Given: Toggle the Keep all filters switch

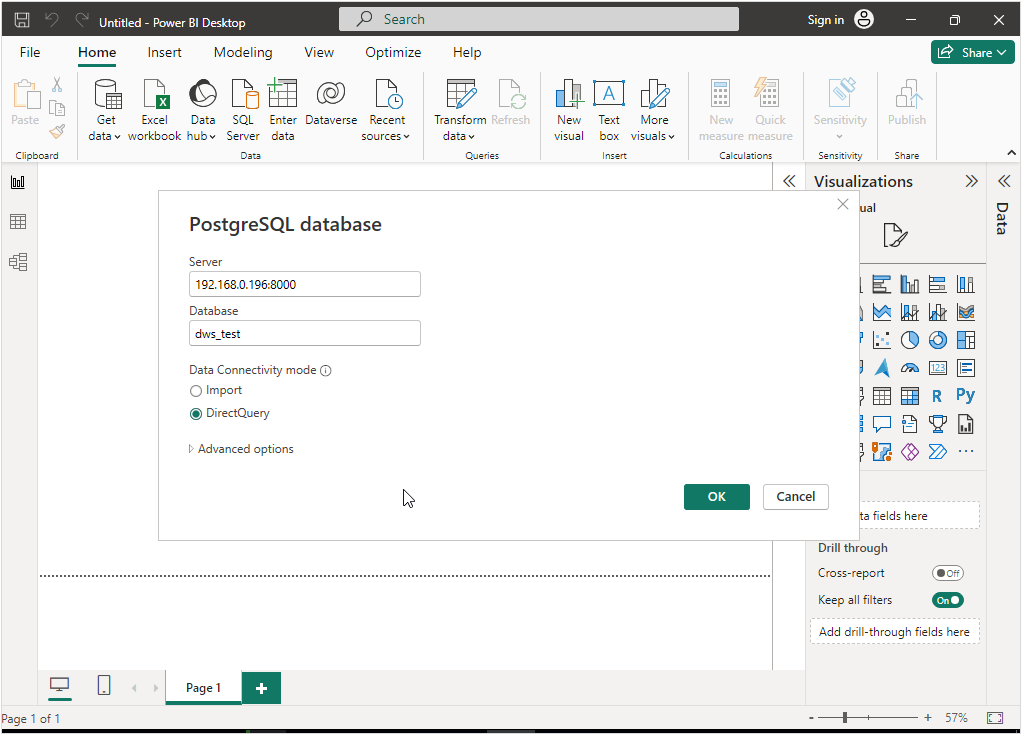Looking at the screenshot, I should click(x=947, y=600).
